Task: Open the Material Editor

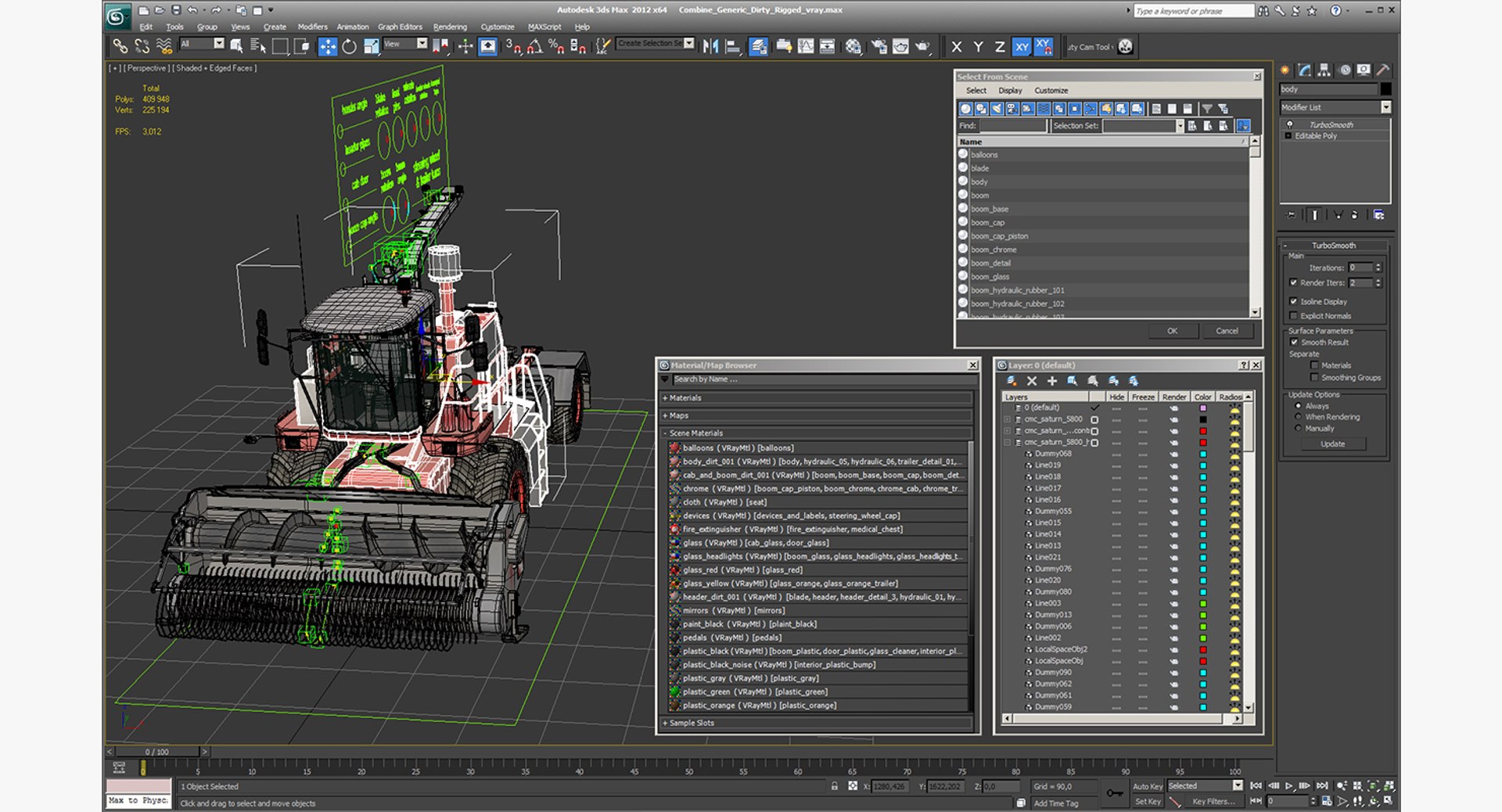Action: click(x=853, y=46)
